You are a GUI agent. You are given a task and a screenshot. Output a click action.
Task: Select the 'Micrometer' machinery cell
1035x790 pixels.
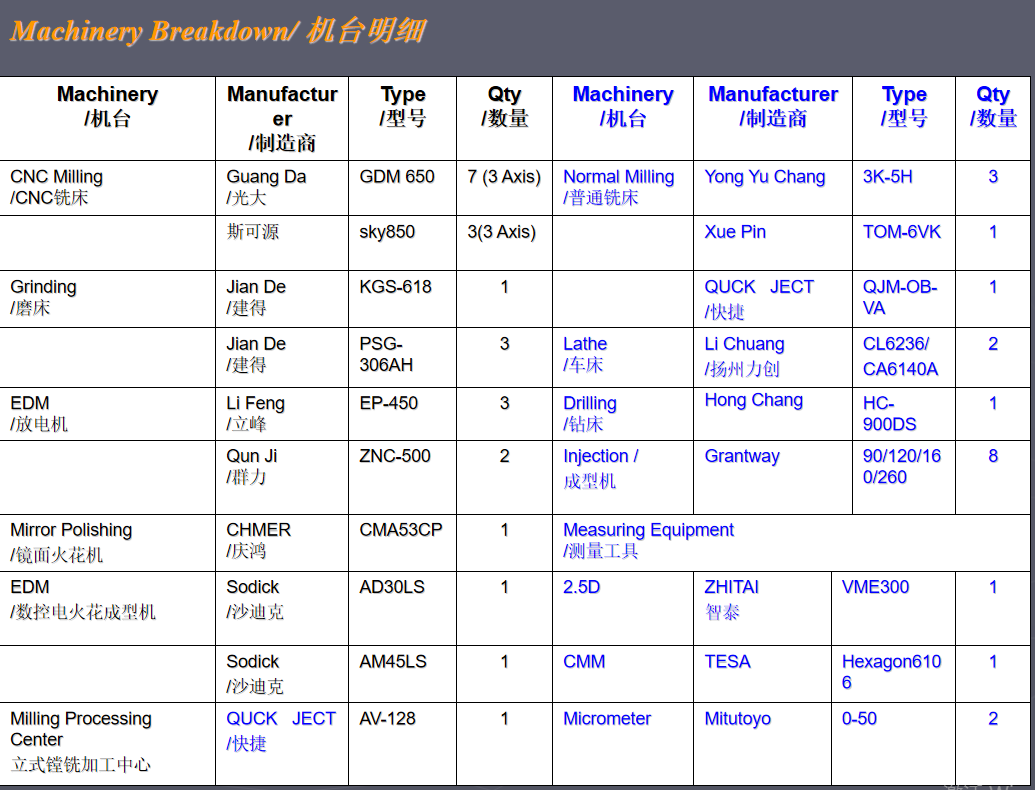pyautogui.click(x=623, y=743)
